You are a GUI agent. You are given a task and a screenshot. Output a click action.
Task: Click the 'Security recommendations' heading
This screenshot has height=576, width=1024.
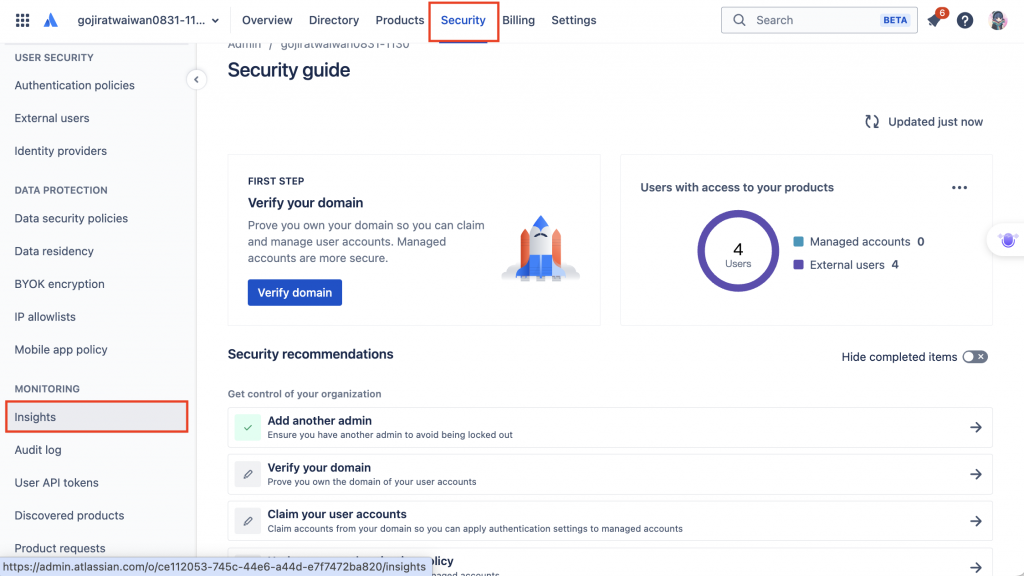pyautogui.click(x=310, y=354)
